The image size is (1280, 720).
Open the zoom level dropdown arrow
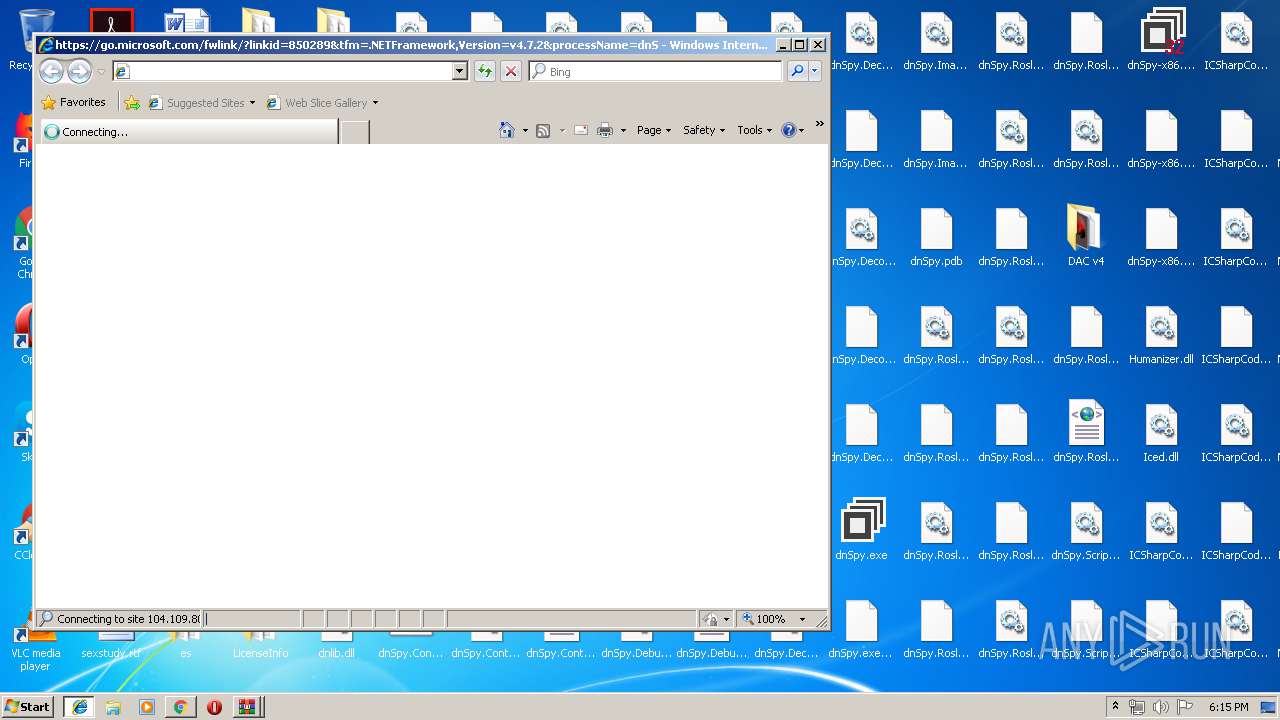click(x=802, y=619)
